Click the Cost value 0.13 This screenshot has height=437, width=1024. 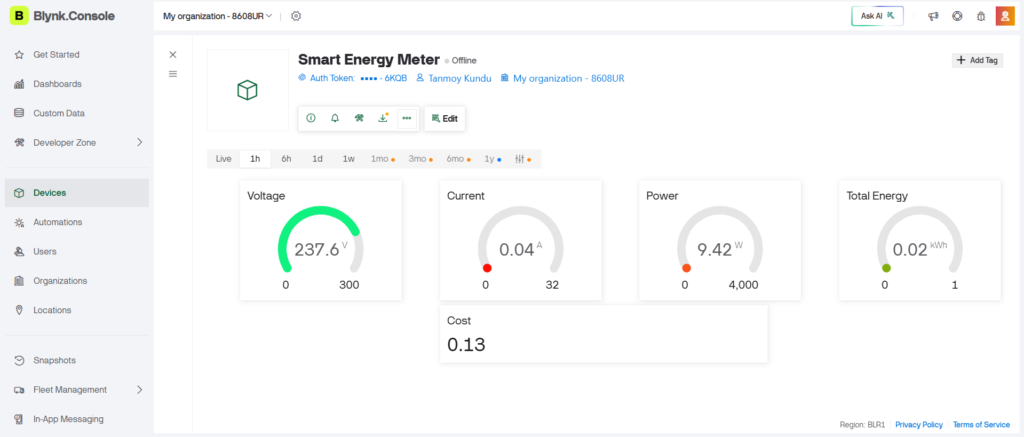pyautogui.click(x=466, y=344)
